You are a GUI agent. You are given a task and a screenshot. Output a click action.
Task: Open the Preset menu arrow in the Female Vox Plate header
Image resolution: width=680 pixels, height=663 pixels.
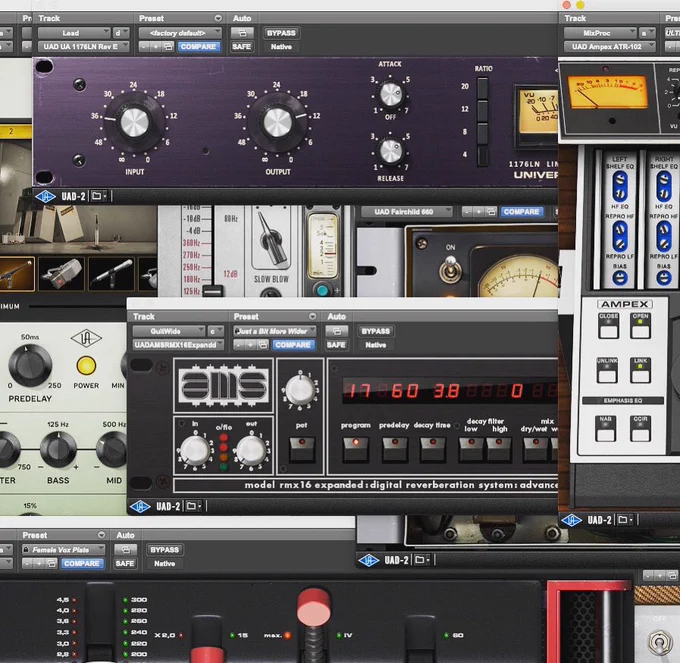[101, 535]
